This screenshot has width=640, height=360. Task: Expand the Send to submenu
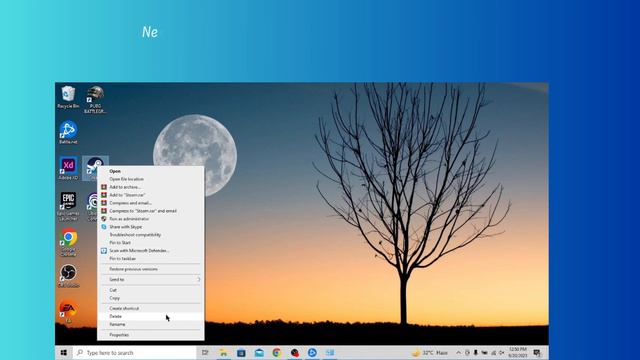click(x=150, y=280)
